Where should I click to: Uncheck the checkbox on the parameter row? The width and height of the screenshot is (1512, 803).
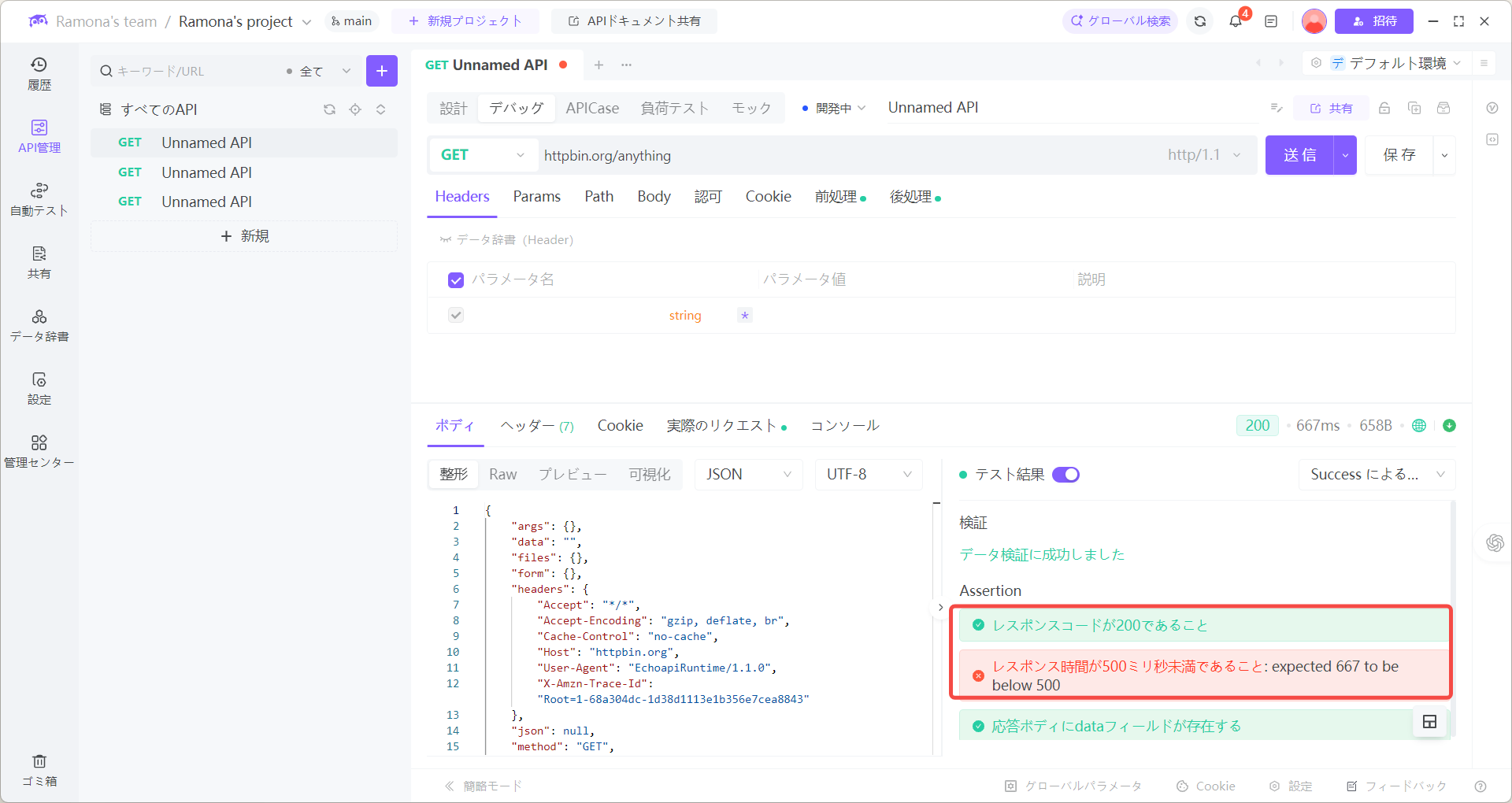[456, 315]
